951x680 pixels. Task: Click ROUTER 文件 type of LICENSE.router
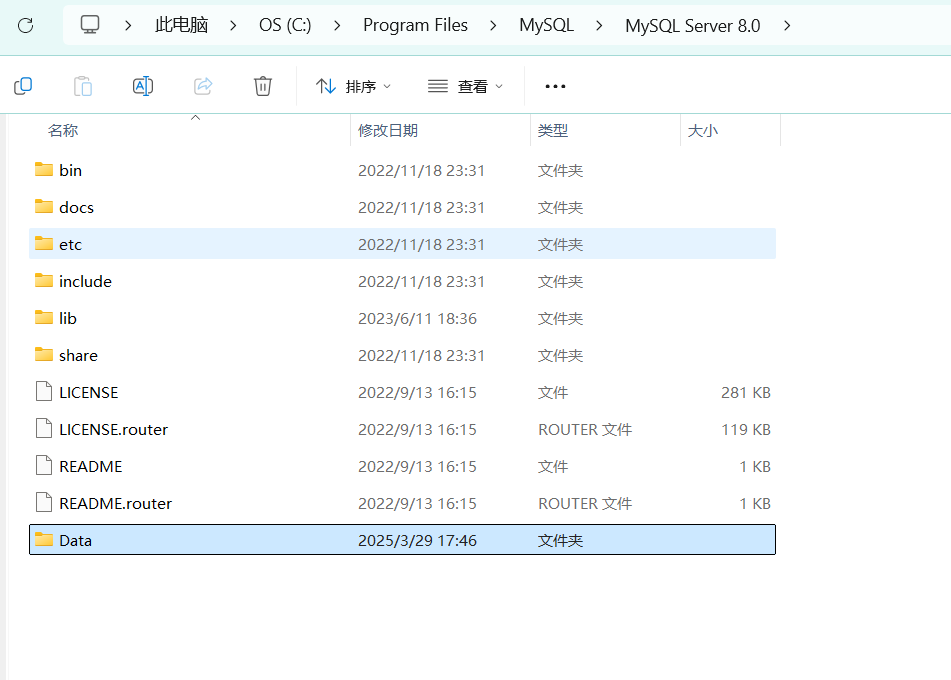tap(585, 429)
